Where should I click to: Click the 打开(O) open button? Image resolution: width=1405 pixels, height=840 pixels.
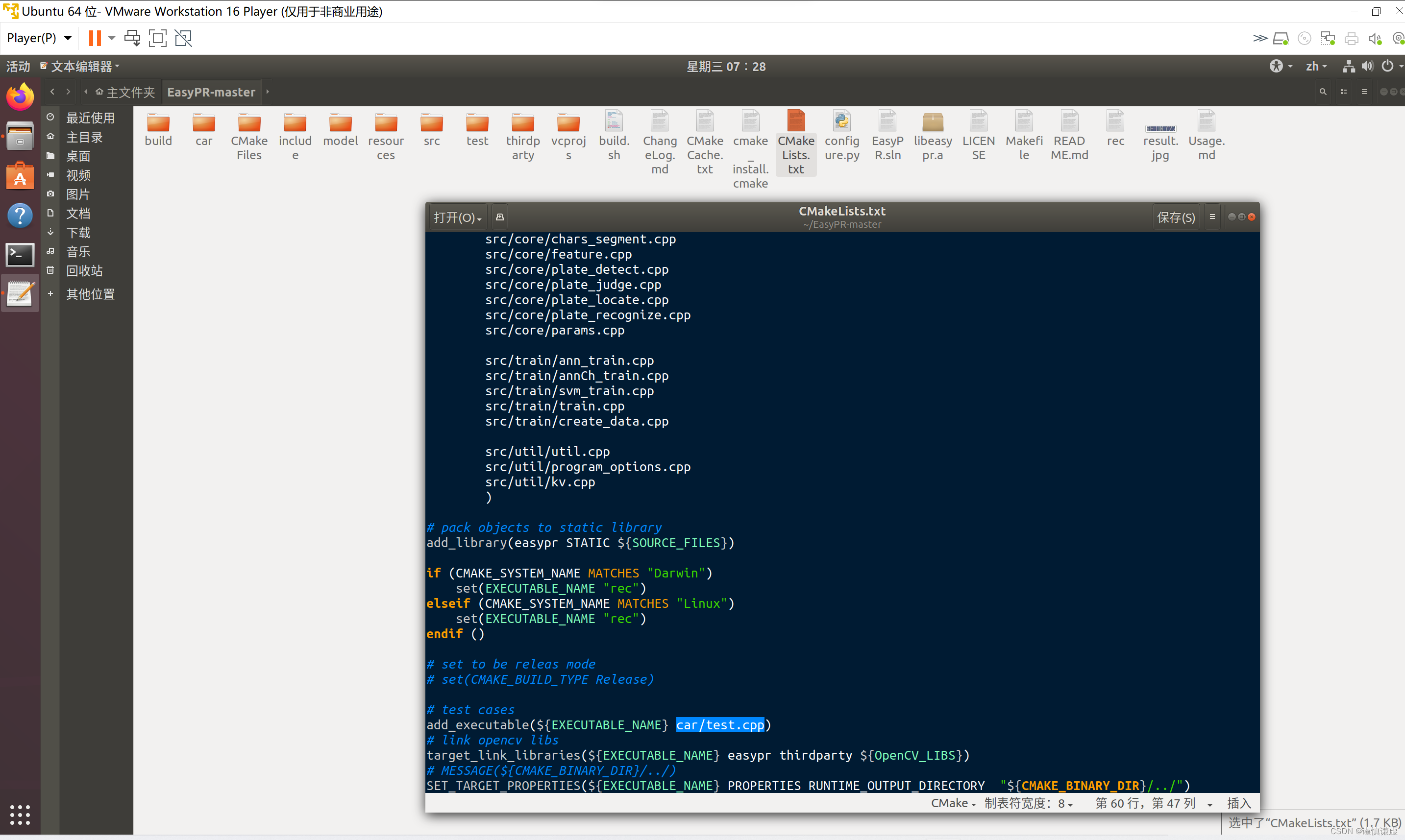coord(457,217)
